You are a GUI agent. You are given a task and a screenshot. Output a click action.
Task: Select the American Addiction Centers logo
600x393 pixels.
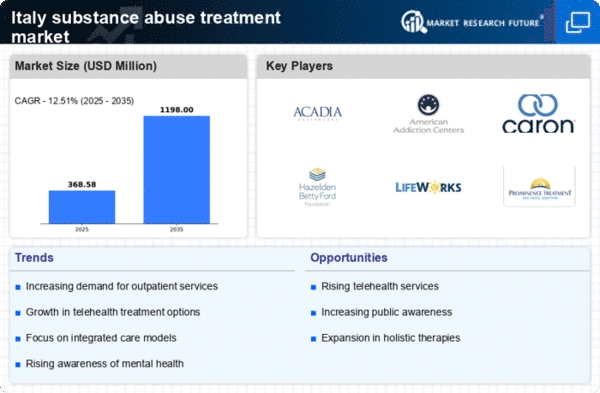click(x=429, y=114)
